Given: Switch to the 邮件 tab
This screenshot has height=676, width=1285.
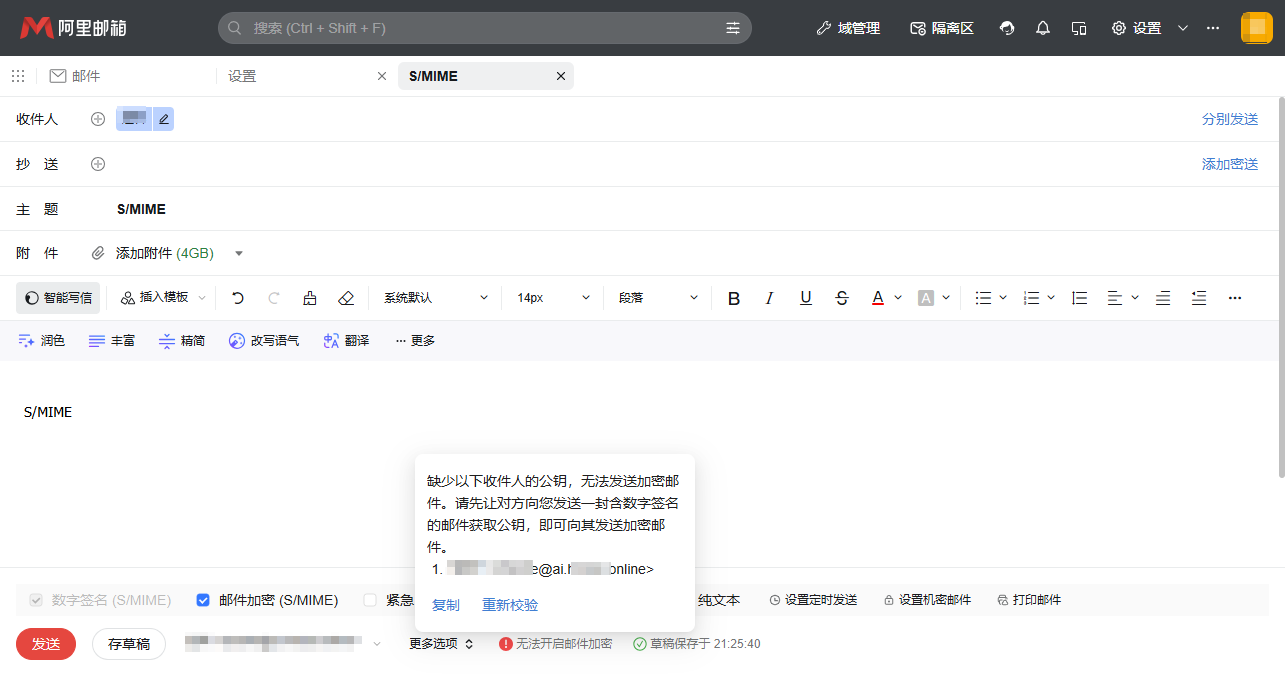Looking at the screenshot, I should (x=76, y=76).
